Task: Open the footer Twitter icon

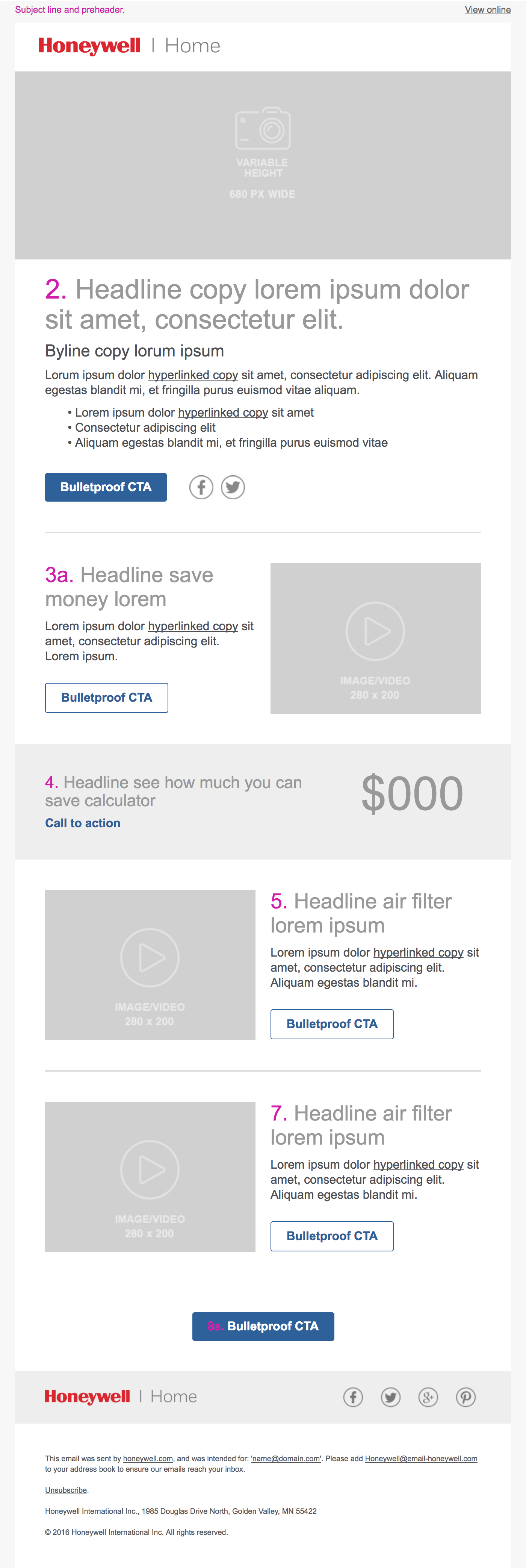Action: coord(390,1397)
